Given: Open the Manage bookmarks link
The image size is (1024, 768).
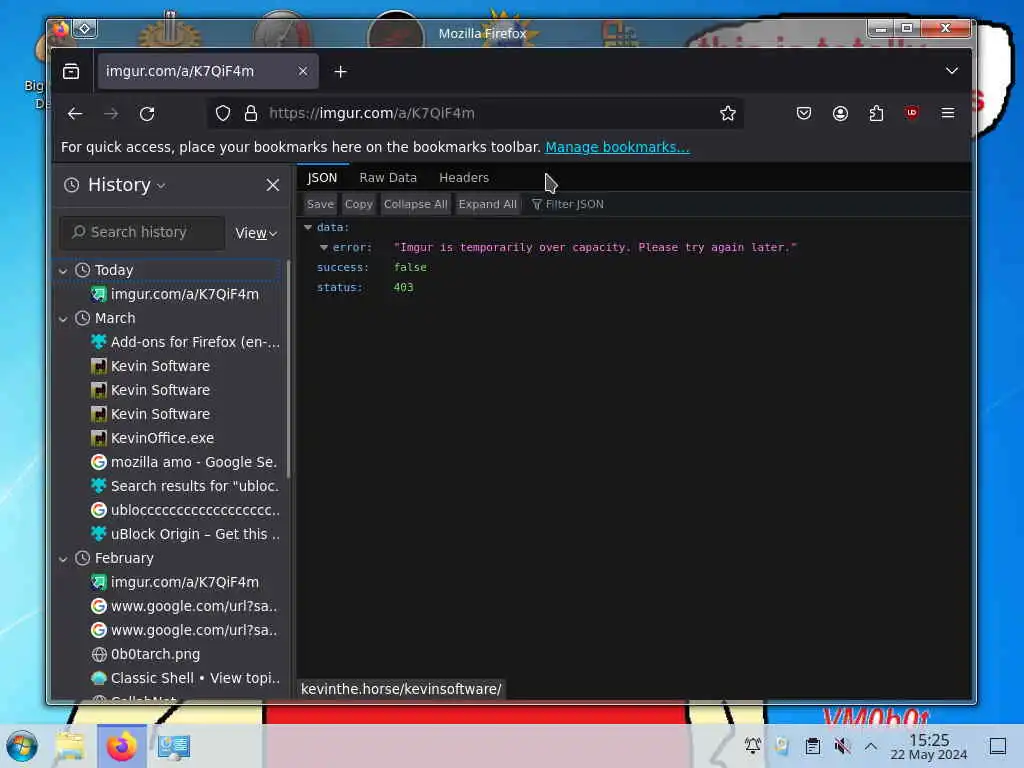Looking at the screenshot, I should coord(617,147).
